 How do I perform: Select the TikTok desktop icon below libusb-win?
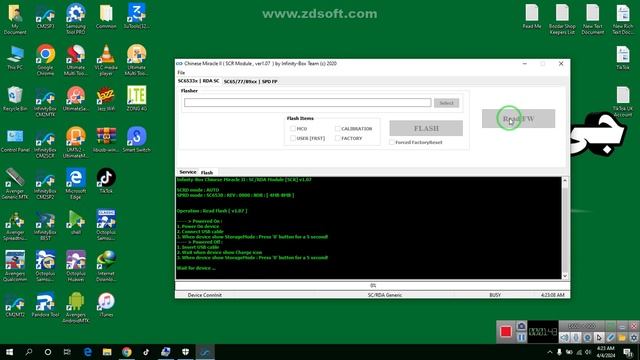point(106,180)
